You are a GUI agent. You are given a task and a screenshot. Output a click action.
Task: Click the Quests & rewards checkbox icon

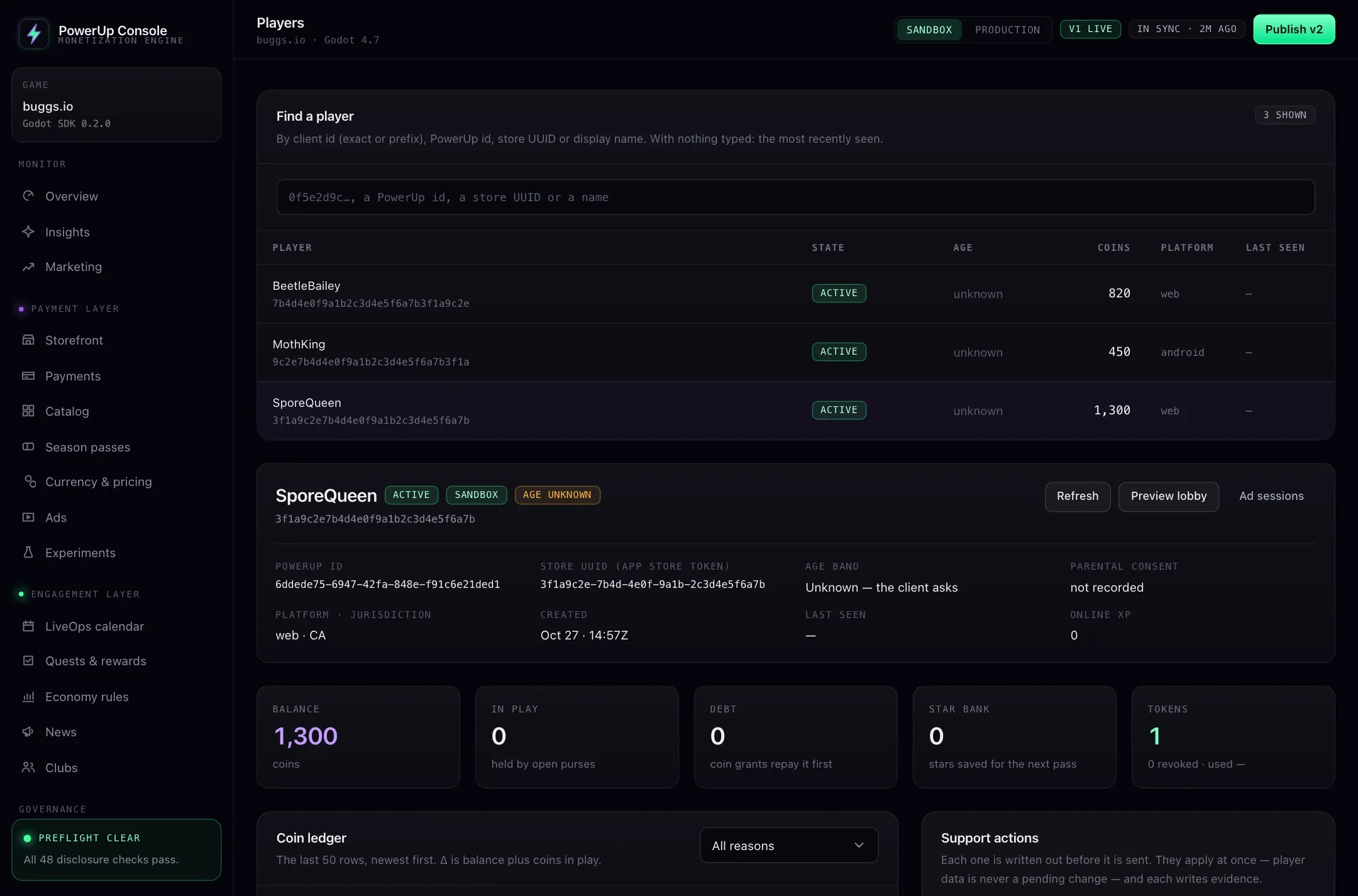point(28,661)
